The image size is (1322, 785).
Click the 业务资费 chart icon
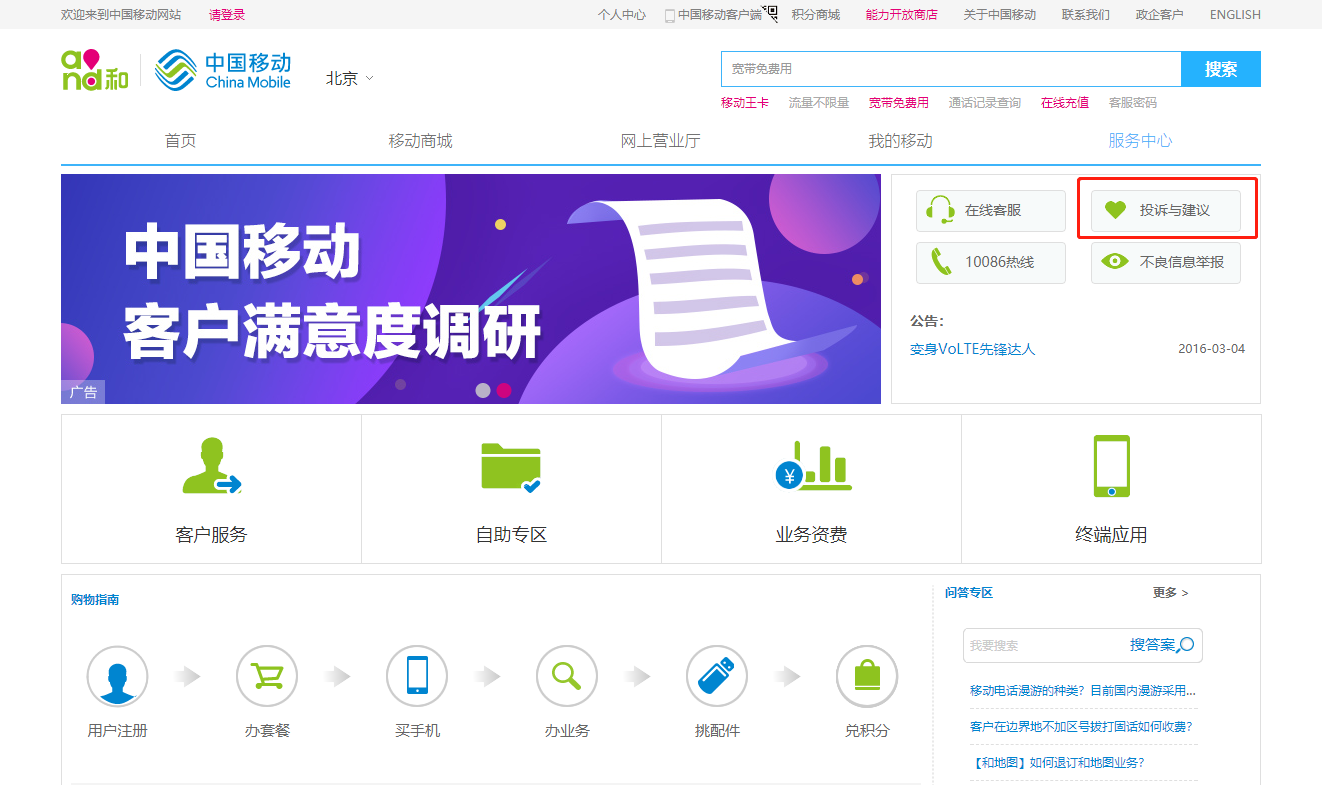(811, 465)
